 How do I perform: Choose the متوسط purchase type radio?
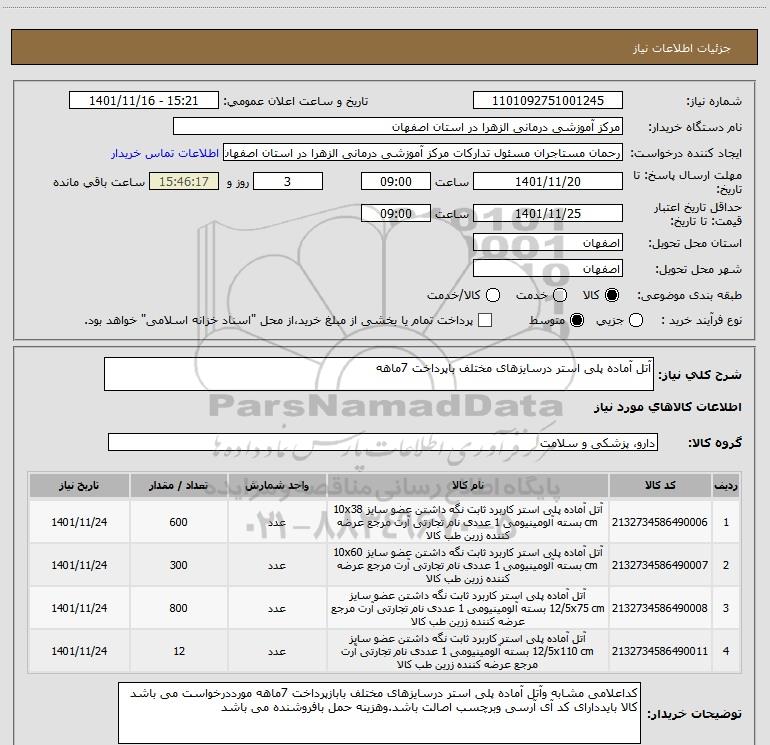point(577,321)
